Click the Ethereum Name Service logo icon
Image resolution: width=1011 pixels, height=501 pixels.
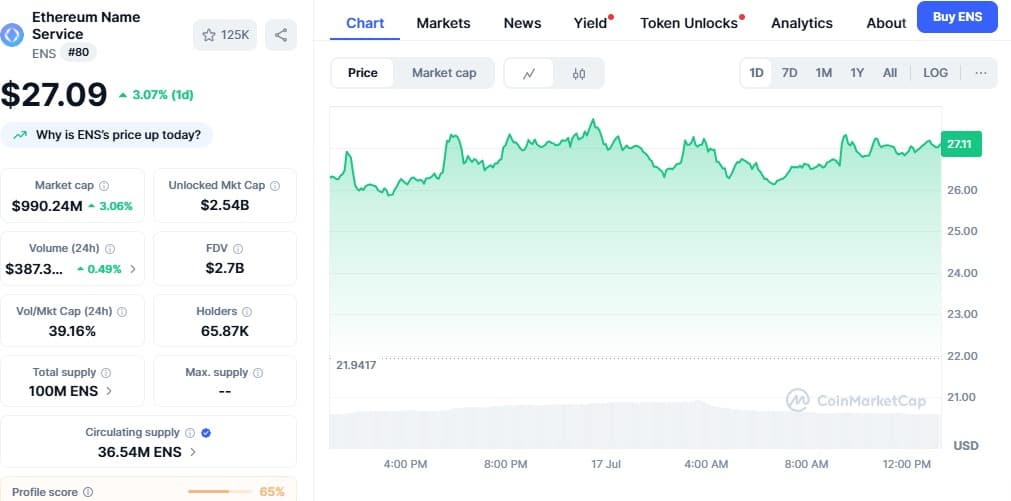(12, 35)
